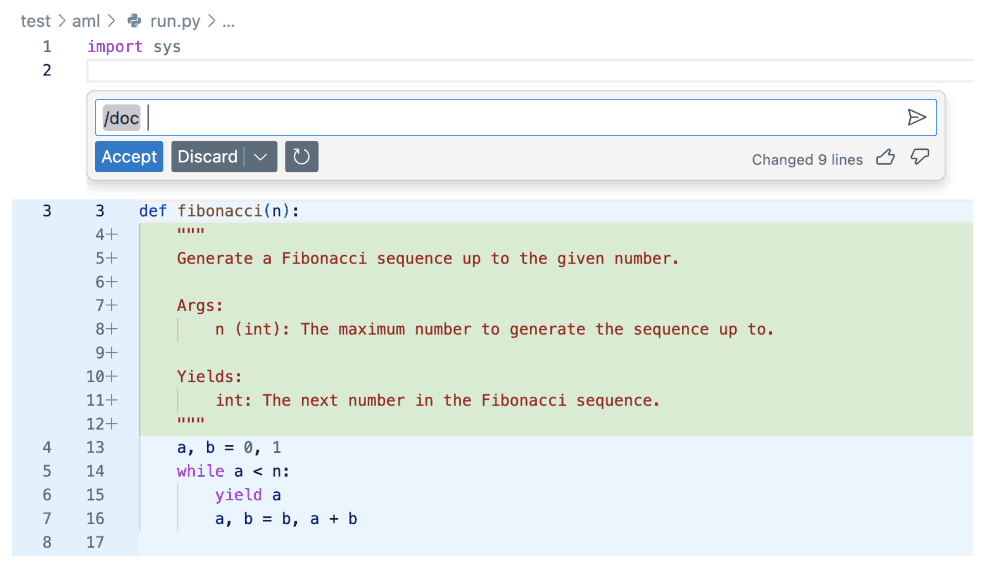Click the /doc command tag

click(x=121, y=118)
